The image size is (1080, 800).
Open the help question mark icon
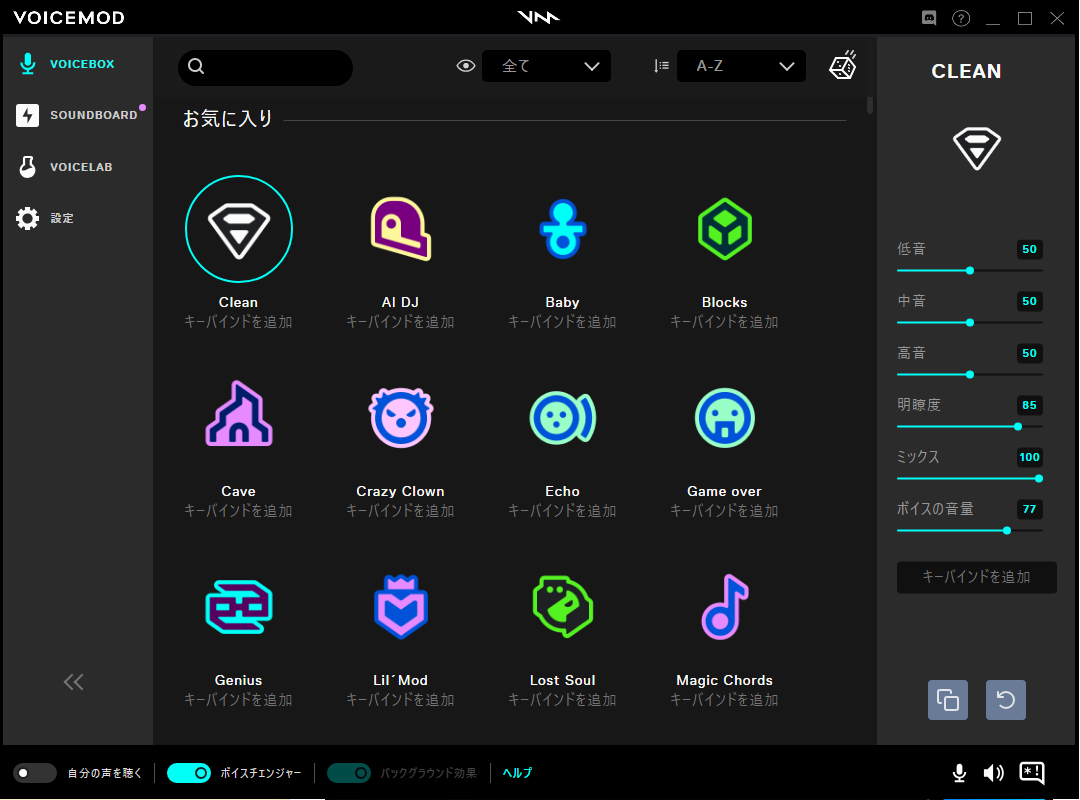click(x=961, y=18)
